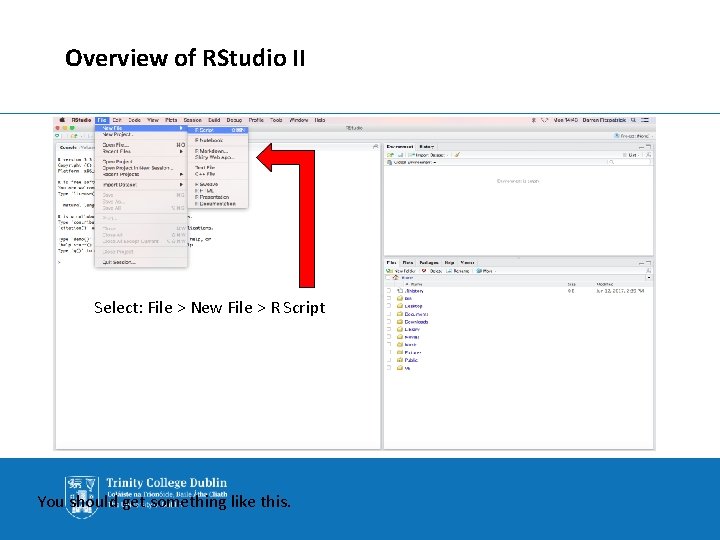Select Quit Session... in File menu
The width and height of the screenshot is (720, 540).
click(x=141, y=262)
